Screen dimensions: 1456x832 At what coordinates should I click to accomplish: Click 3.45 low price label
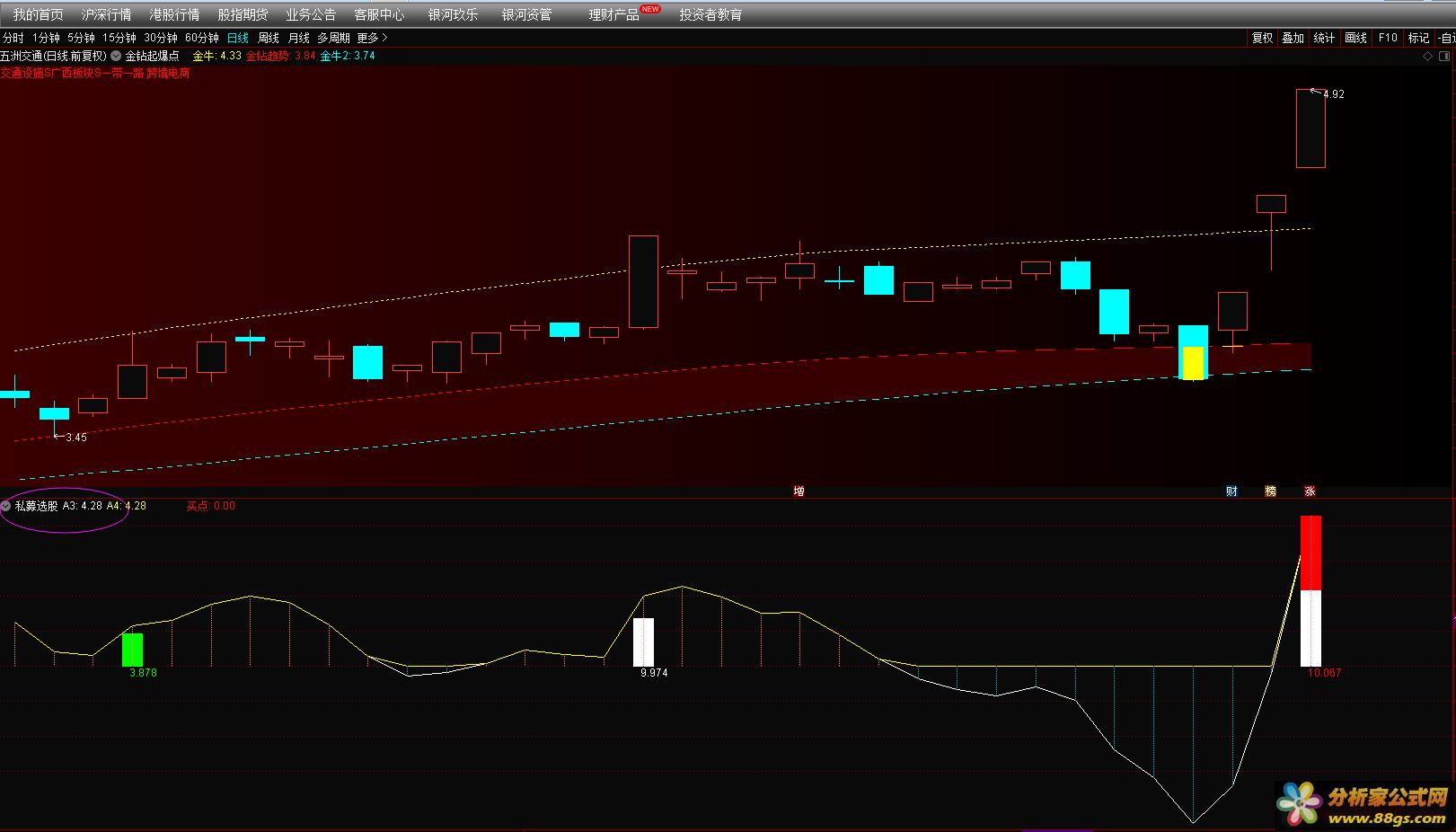pos(76,438)
